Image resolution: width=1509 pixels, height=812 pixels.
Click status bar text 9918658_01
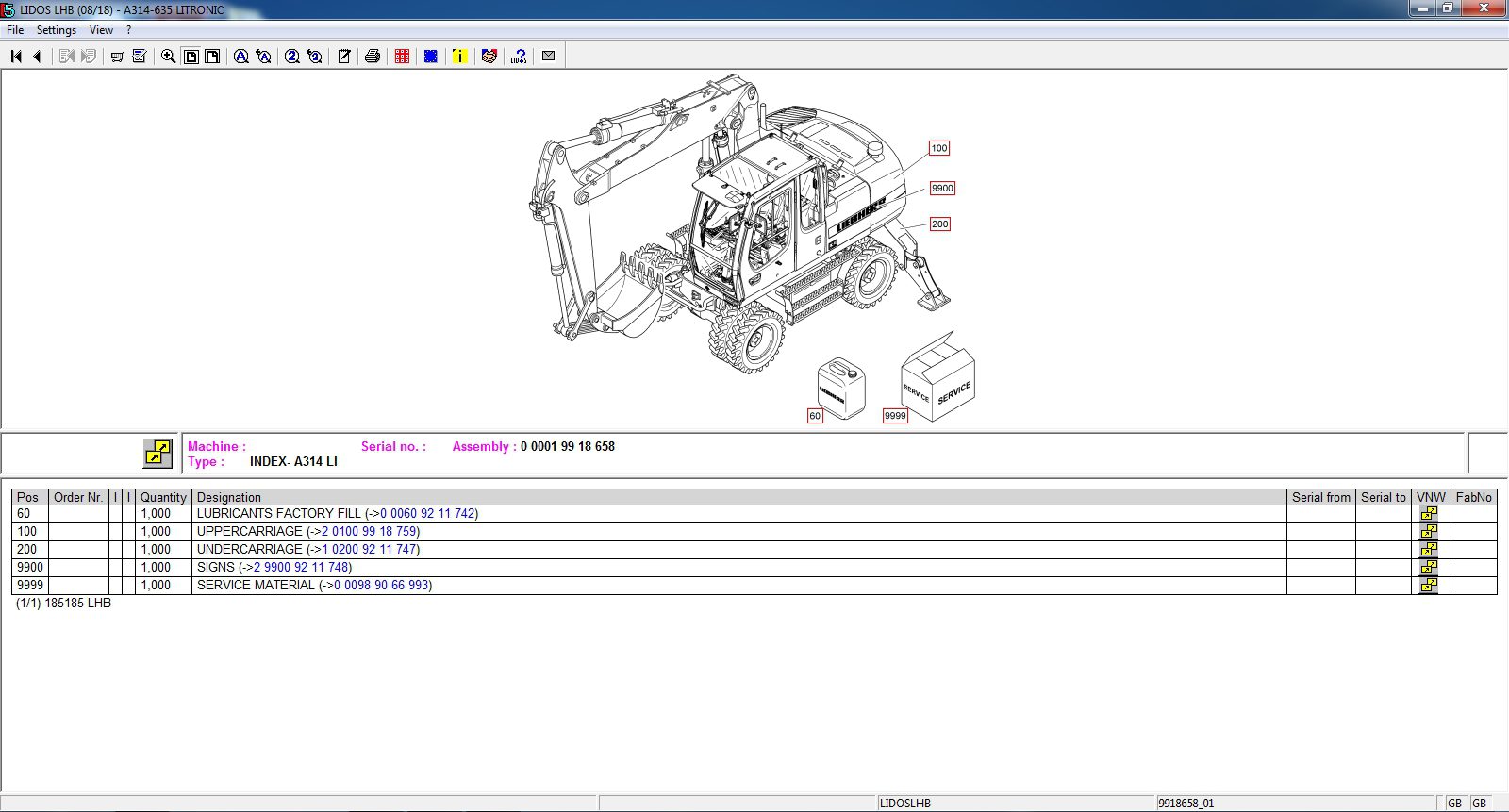1186,804
